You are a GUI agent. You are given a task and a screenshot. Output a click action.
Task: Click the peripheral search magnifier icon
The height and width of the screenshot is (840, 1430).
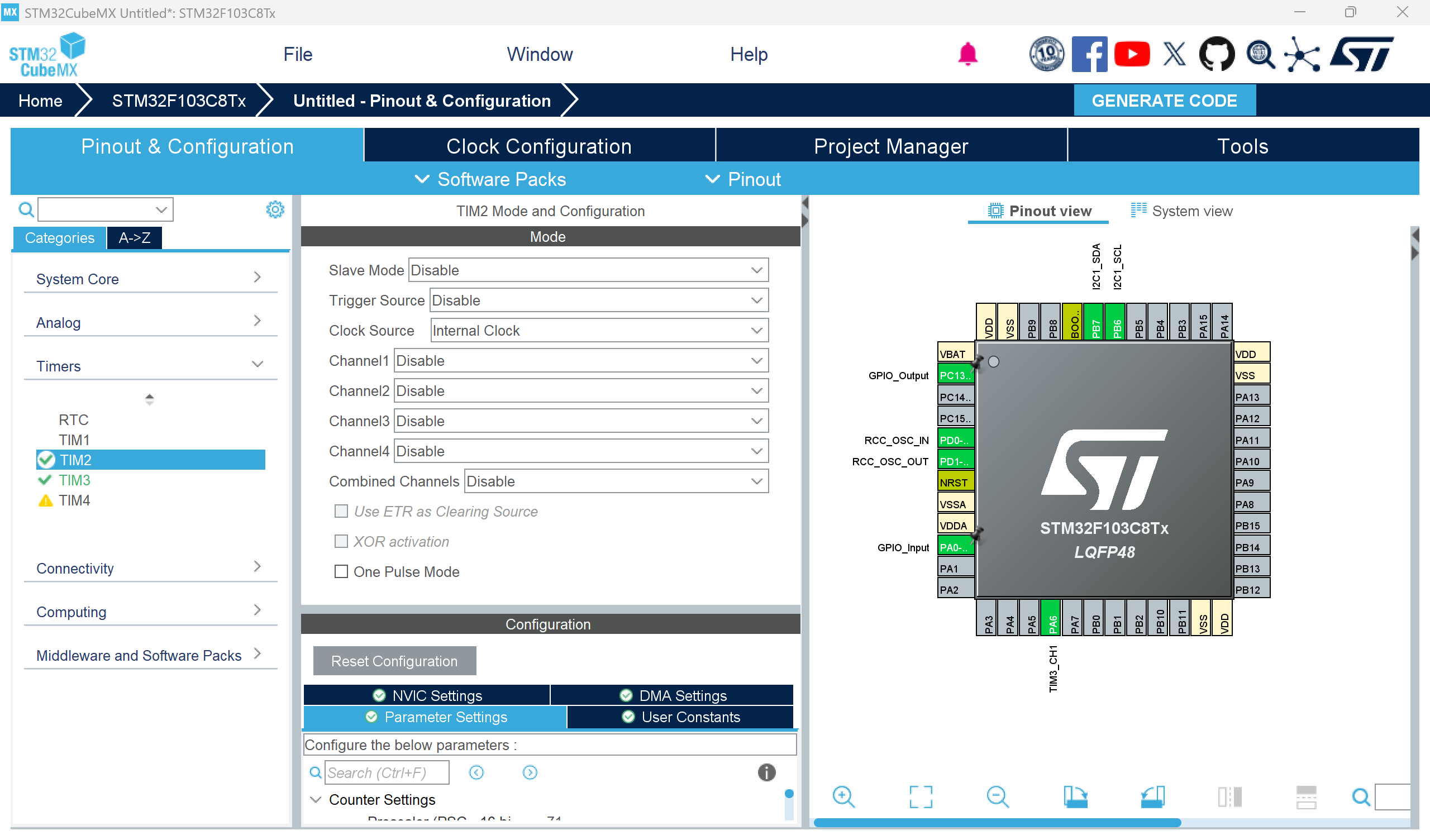coord(26,209)
